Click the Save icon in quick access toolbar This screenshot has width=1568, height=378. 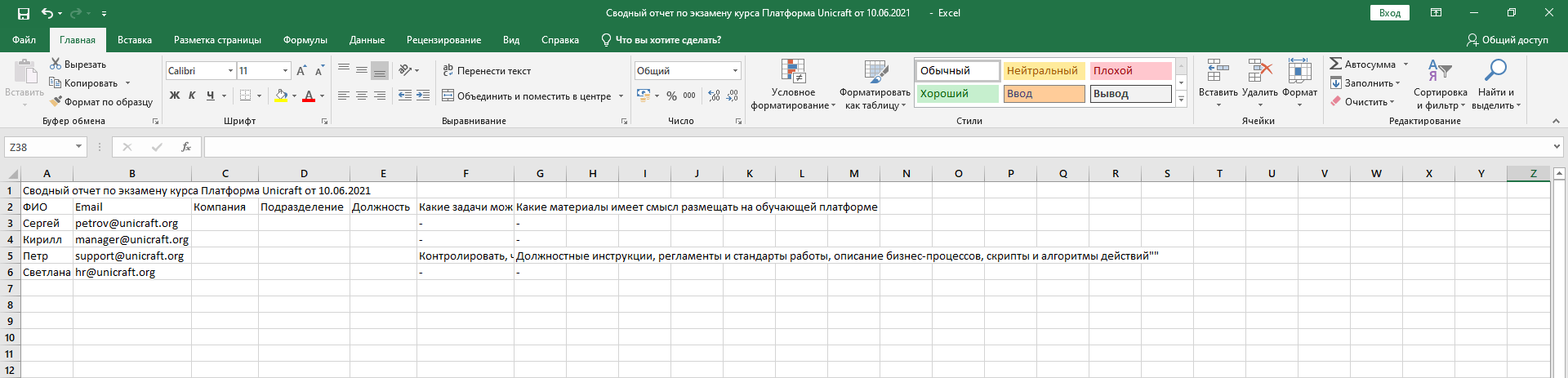tap(24, 13)
